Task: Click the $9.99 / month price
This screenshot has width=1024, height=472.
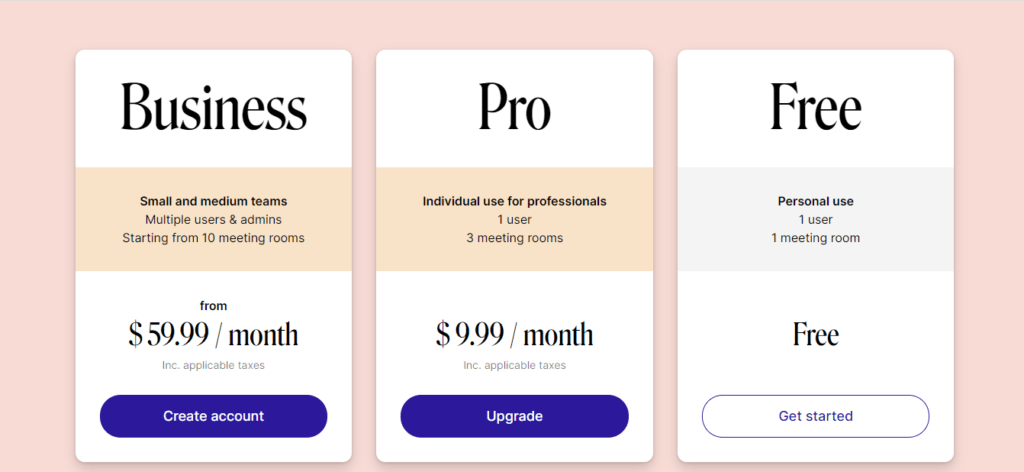Action: (514, 334)
